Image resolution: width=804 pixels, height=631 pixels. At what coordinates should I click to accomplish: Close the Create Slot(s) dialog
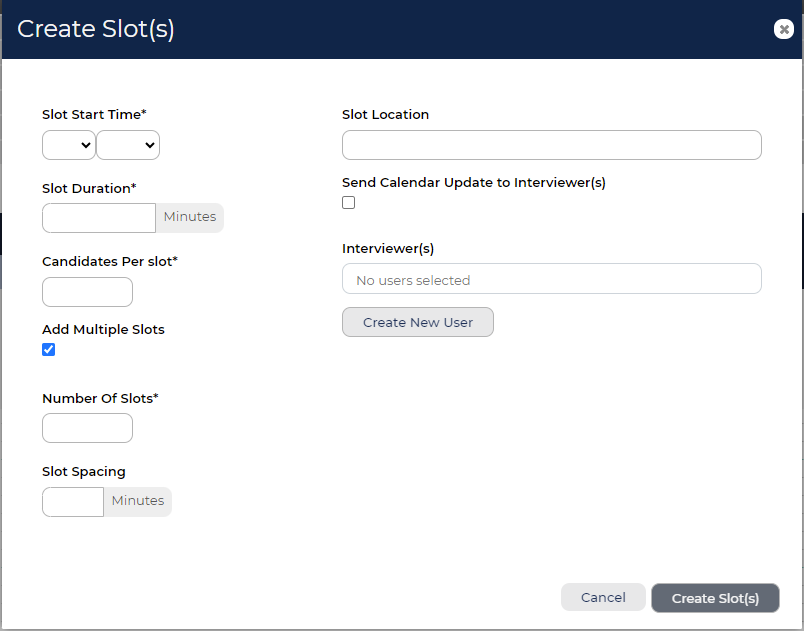coord(783,29)
